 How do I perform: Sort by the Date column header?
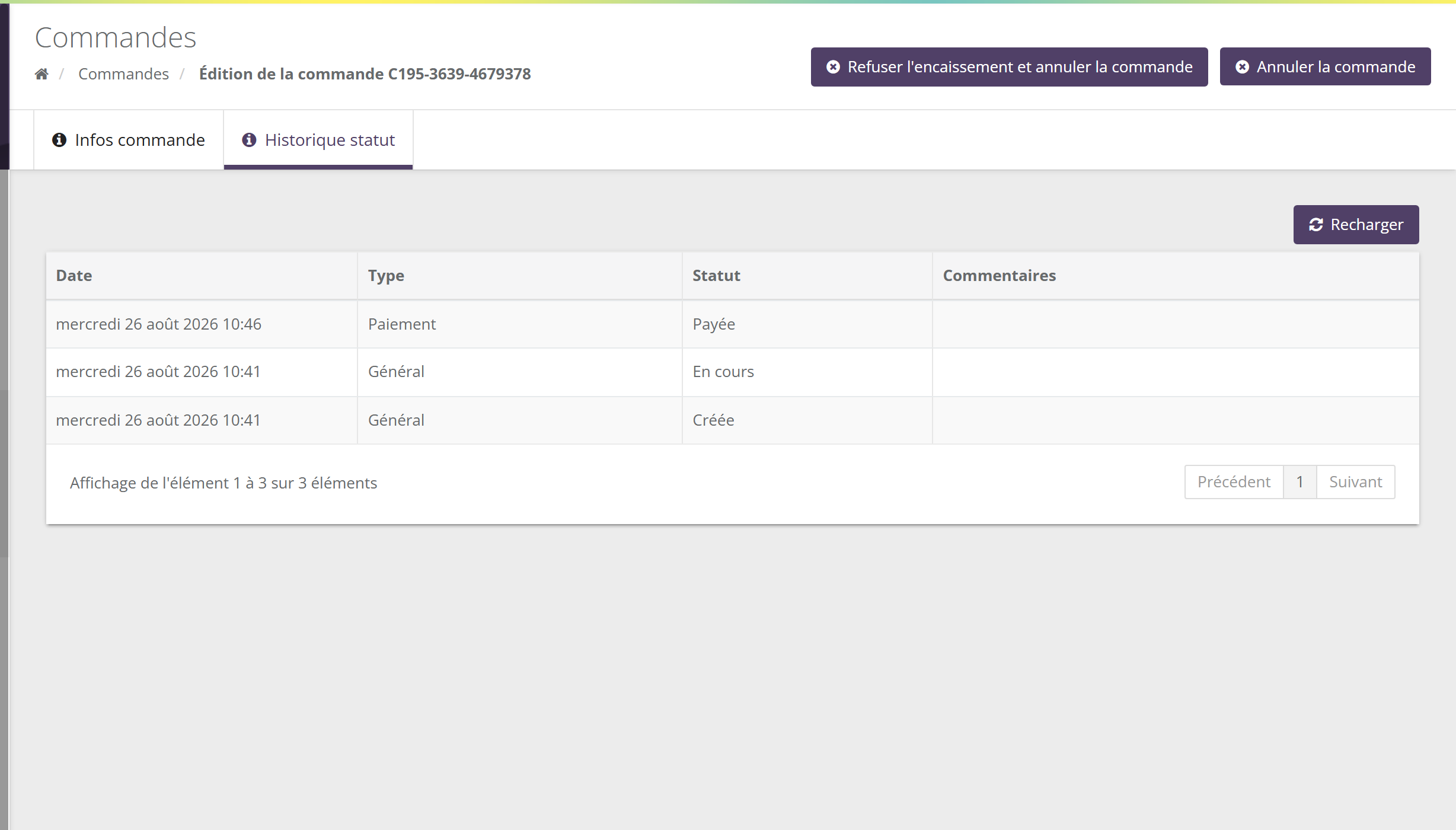coord(202,276)
